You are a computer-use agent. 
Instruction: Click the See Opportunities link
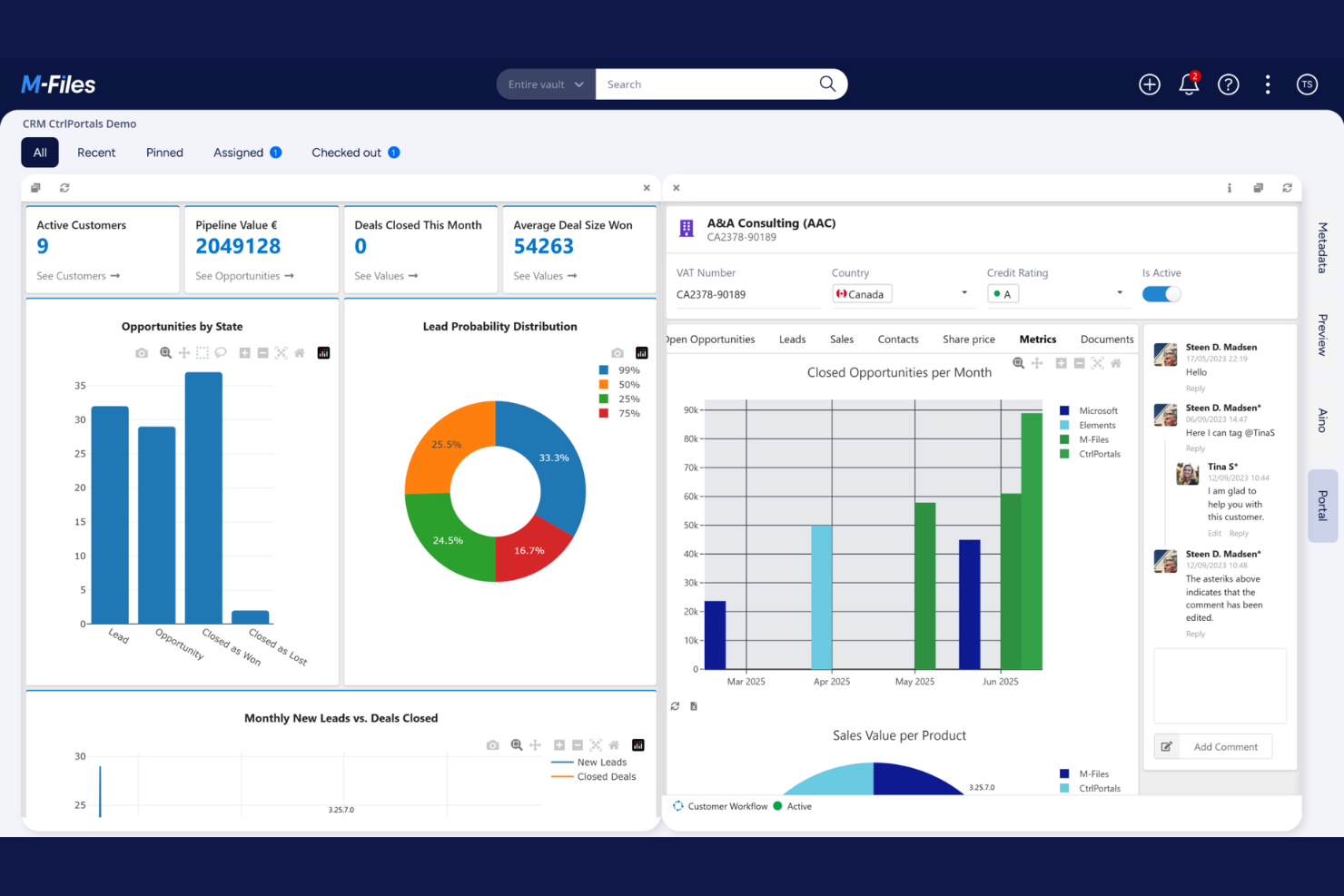tap(244, 276)
